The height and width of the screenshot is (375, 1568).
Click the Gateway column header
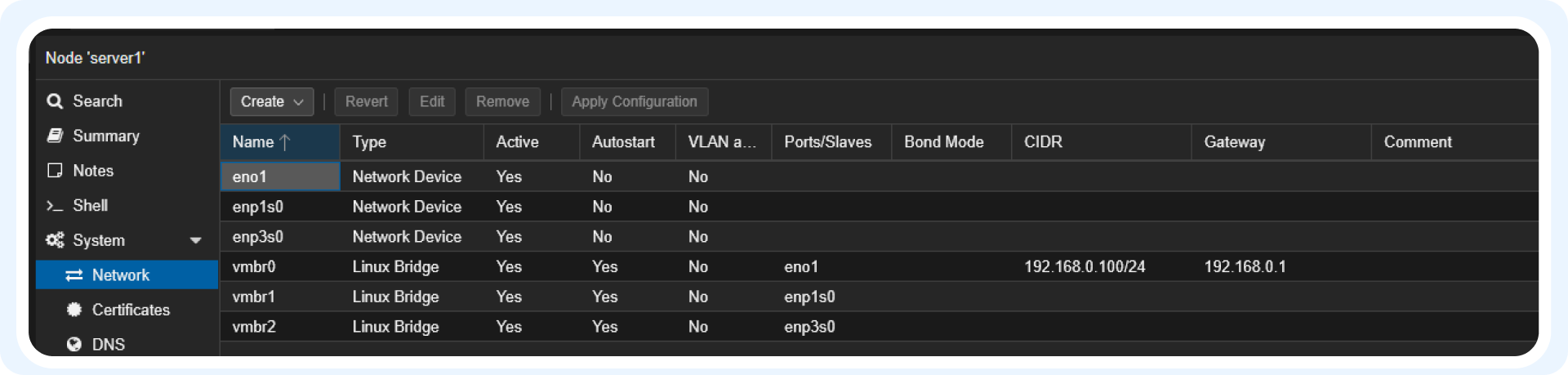1234,142
